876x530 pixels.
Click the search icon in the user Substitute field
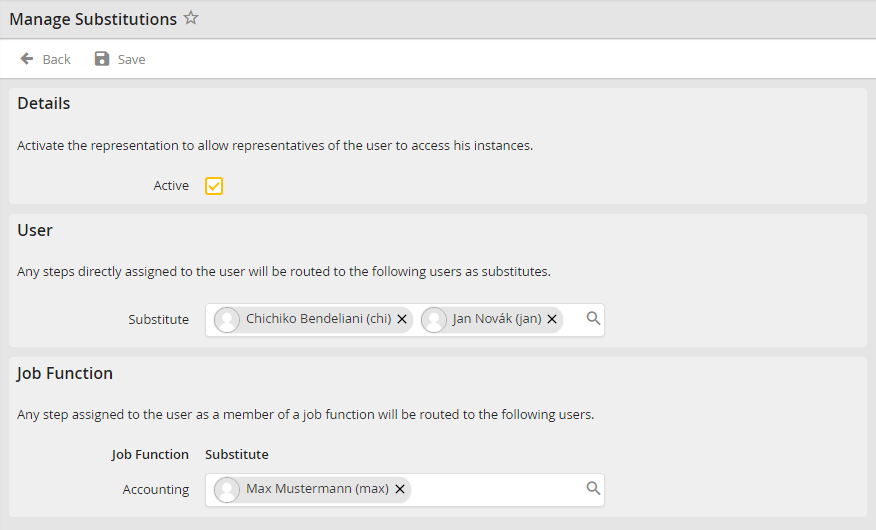593,318
